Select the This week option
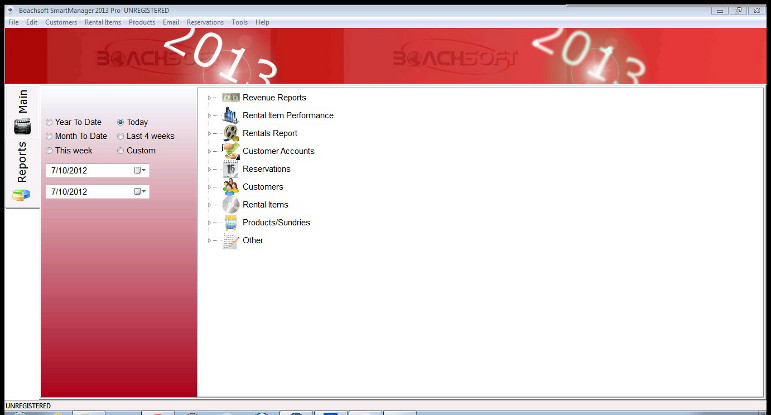Image resolution: width=771 pixels, height=415 pixels. pyautogui.click(x=69, y=150)
